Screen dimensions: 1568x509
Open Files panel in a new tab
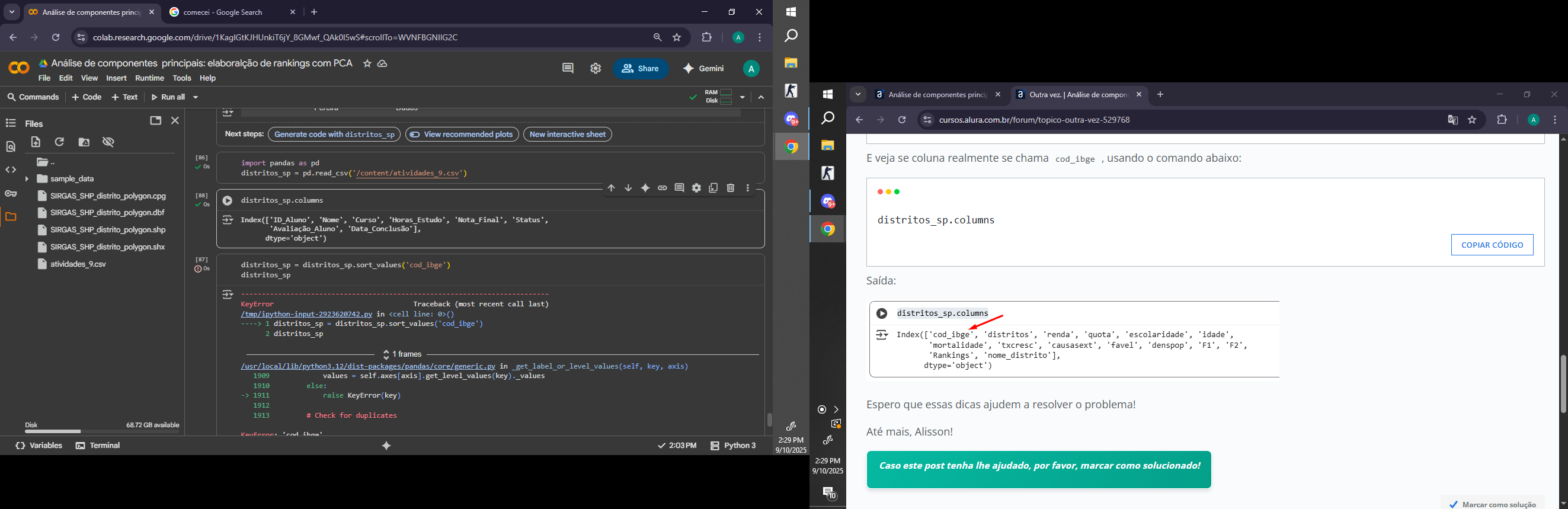tap(156, 120)
